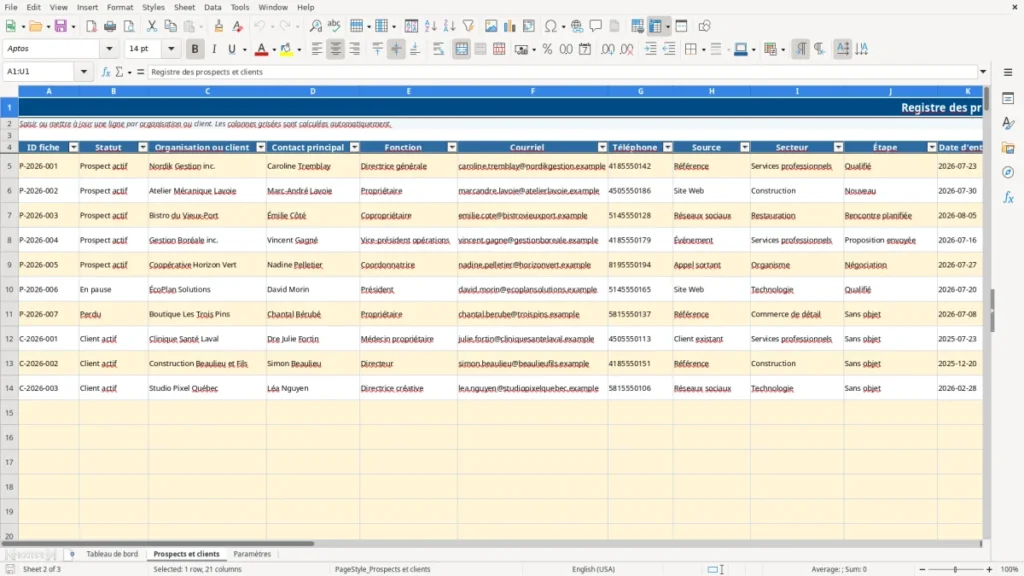Open the sidebar Properties panel
The height and width of the screenshot is (576, 1024).
pos(1008,99)
